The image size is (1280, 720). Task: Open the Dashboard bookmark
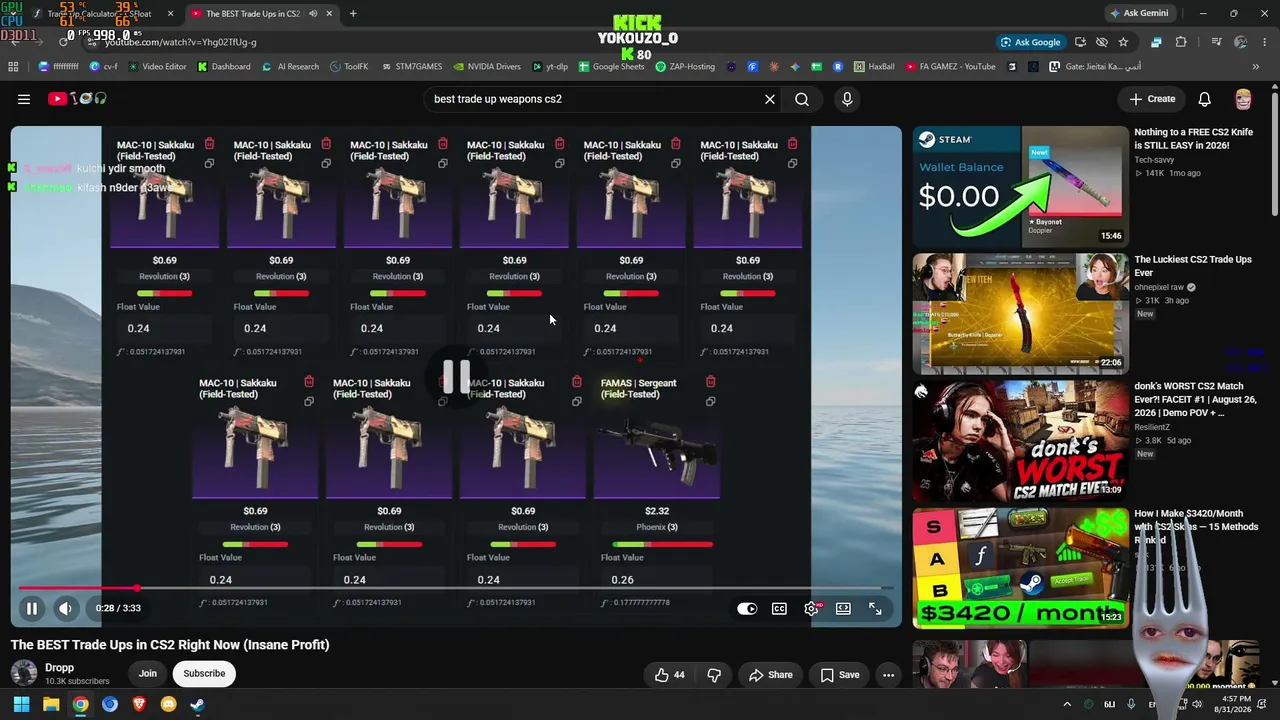pyautogui.click(x=224, y=67)
